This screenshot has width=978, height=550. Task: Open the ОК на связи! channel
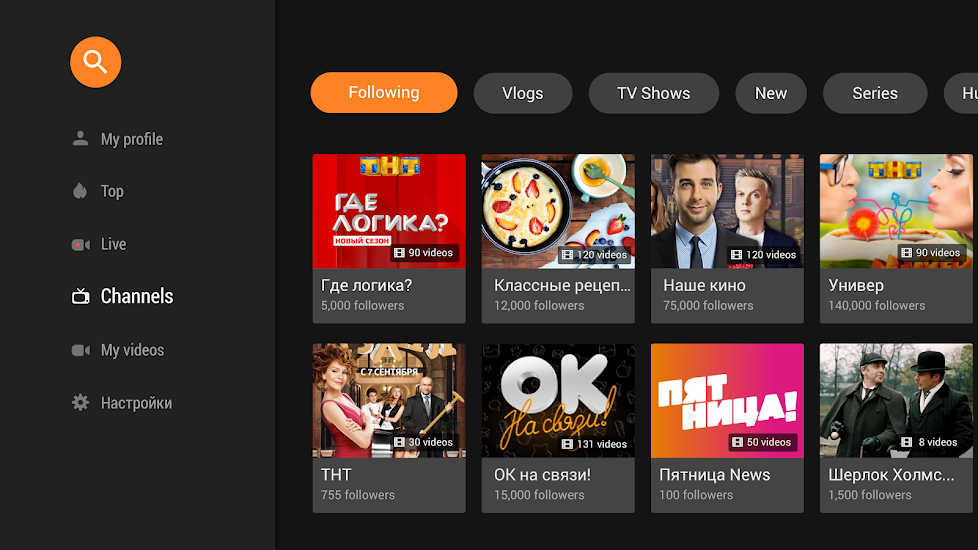pyautogui.click(x=558, y=428)
